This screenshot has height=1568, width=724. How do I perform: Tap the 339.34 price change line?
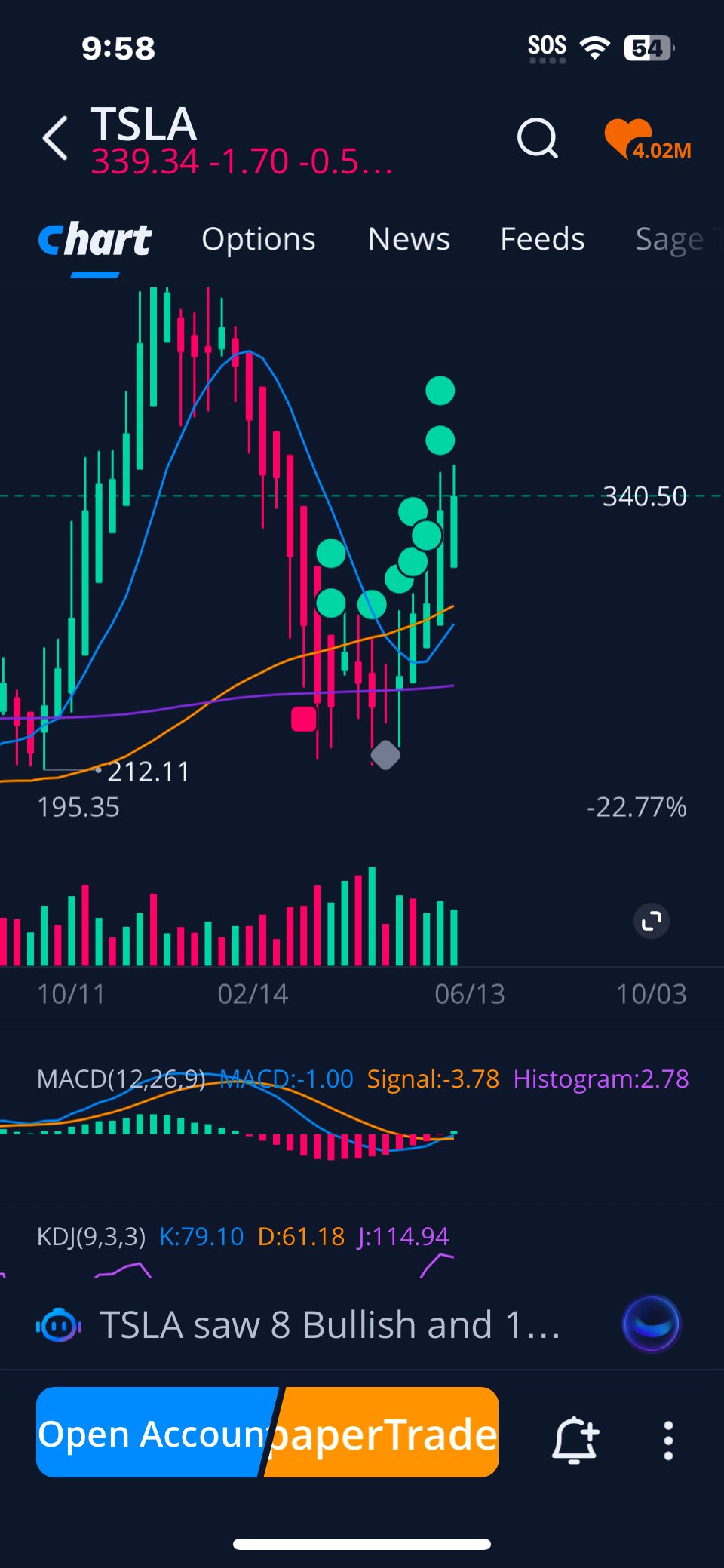pos(242,161)
